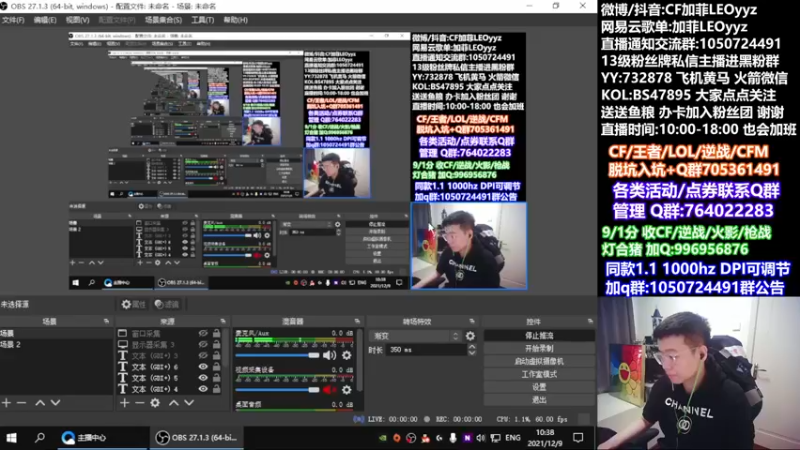Move the source up with the arrow
800x450 pixels.
pos(173,403)
